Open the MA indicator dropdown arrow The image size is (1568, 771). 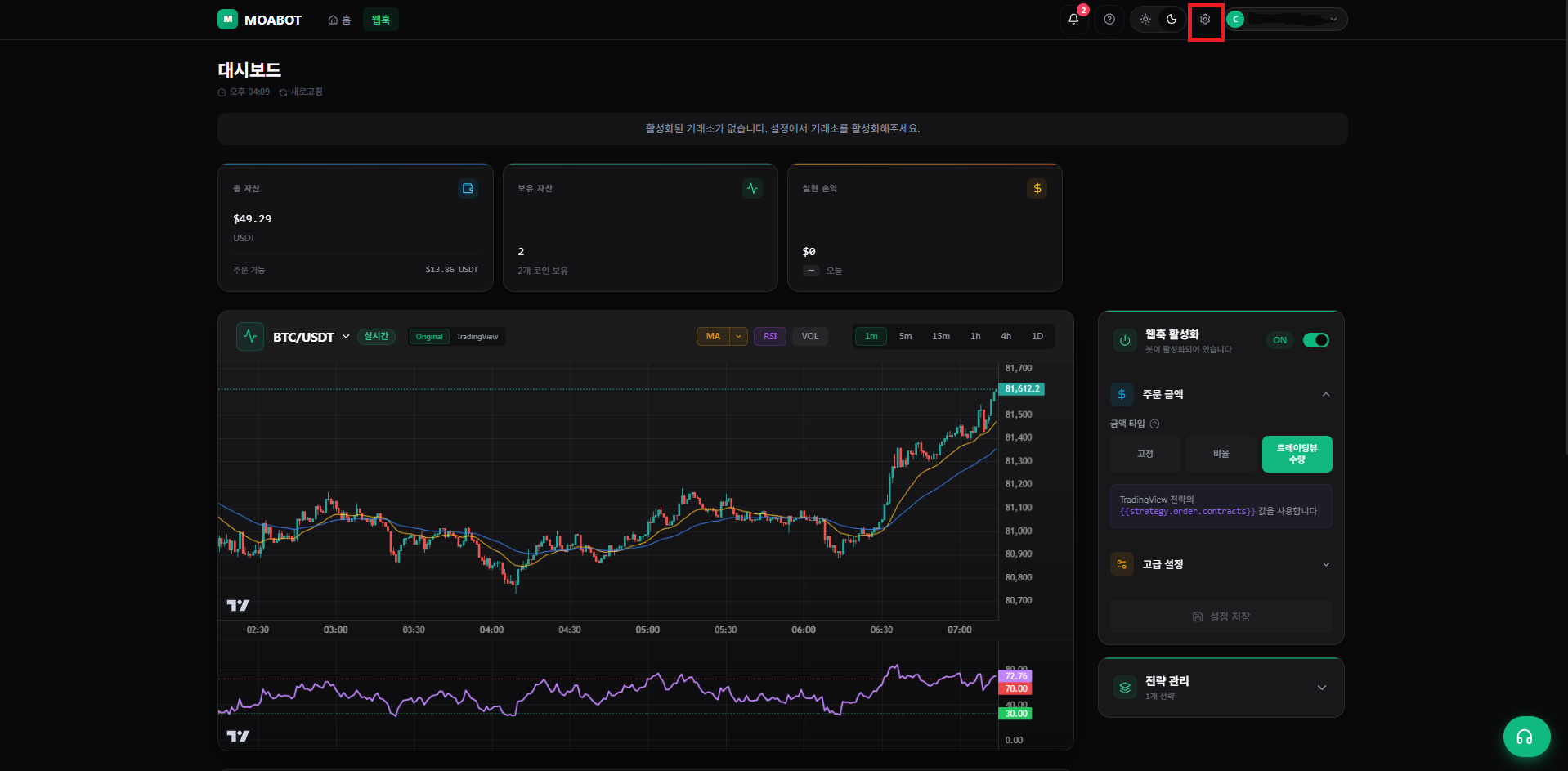tap(739, 336)
